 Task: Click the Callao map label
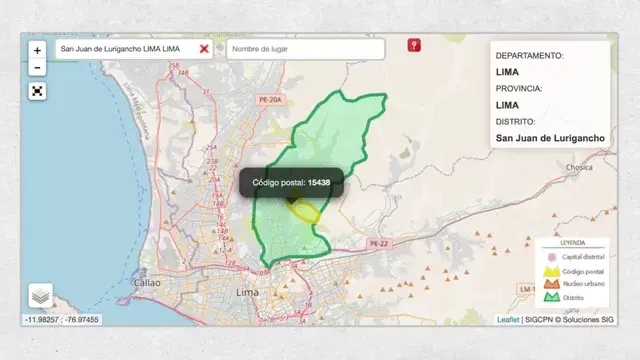(x=147, y=283)
